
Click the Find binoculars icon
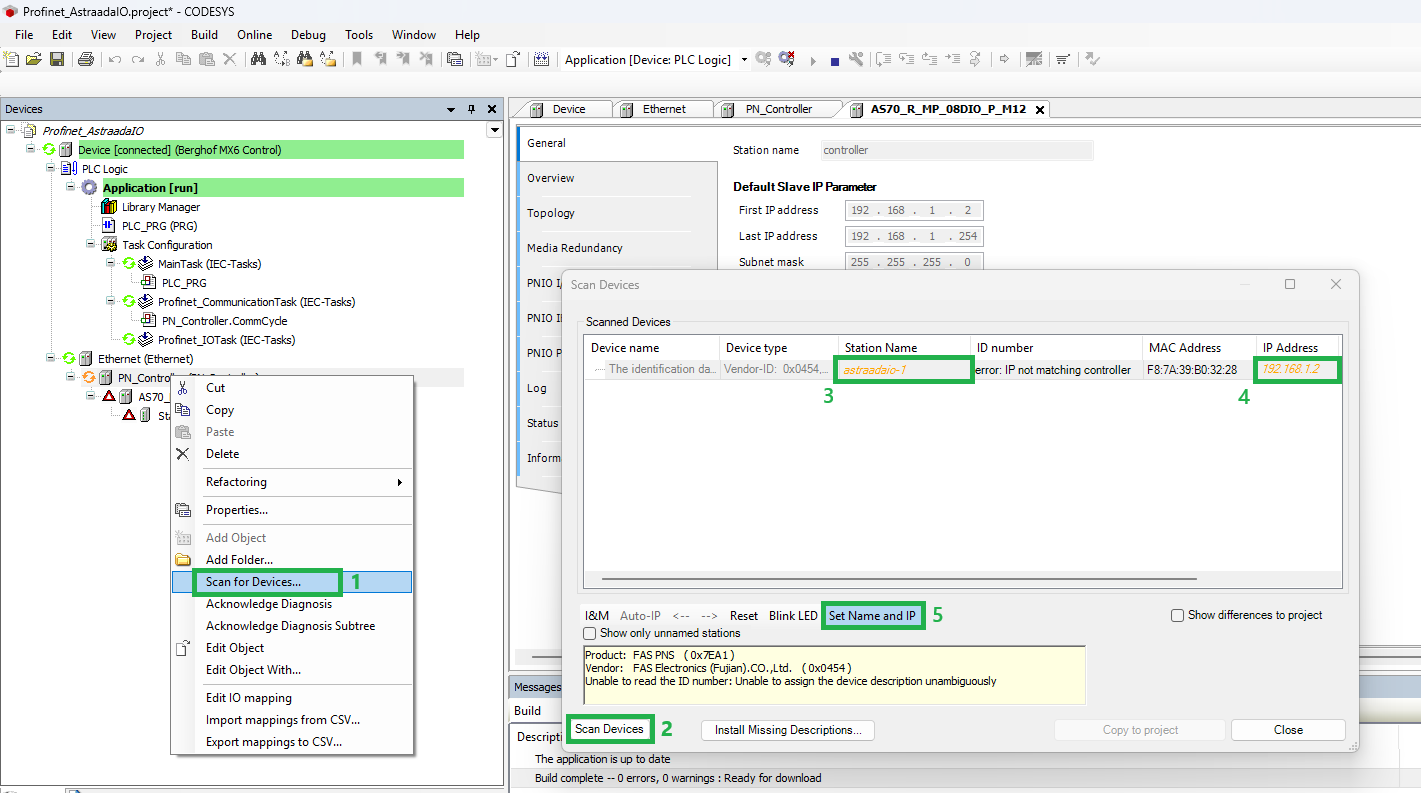pyautogui.click(x=258, y=59)
